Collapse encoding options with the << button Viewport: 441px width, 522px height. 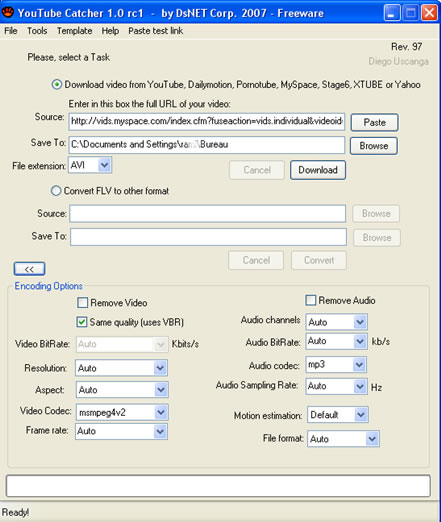click(29, 269)
